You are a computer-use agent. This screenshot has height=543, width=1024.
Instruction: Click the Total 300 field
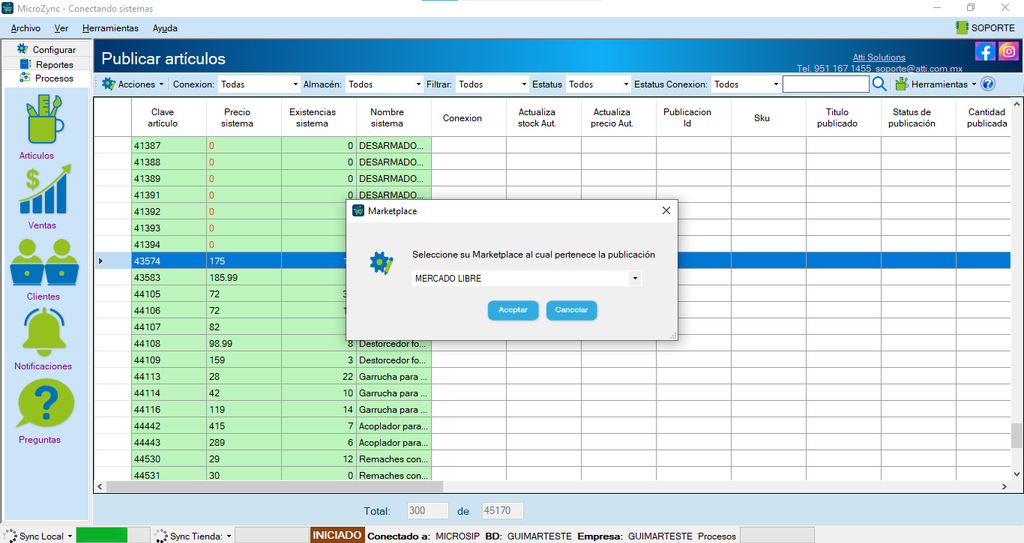point(428,510)
